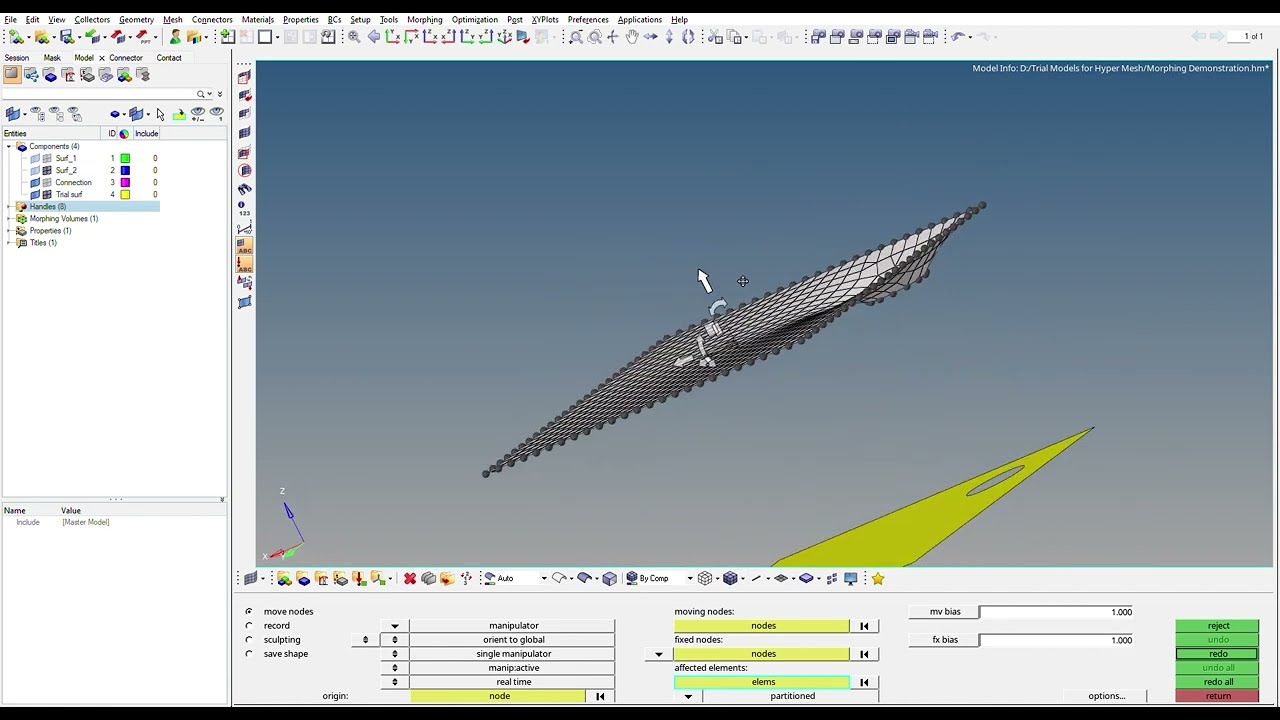Toggle the Trial surf geometry visibility icon
This screenshot has width=1280, height=720.
point(35,194)
